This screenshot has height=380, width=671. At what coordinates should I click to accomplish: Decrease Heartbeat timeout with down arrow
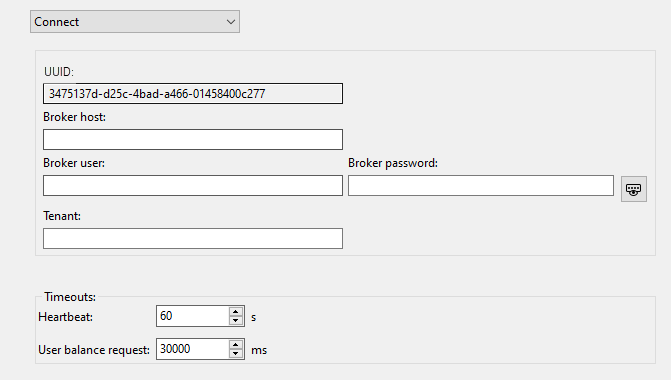point(236,321)
